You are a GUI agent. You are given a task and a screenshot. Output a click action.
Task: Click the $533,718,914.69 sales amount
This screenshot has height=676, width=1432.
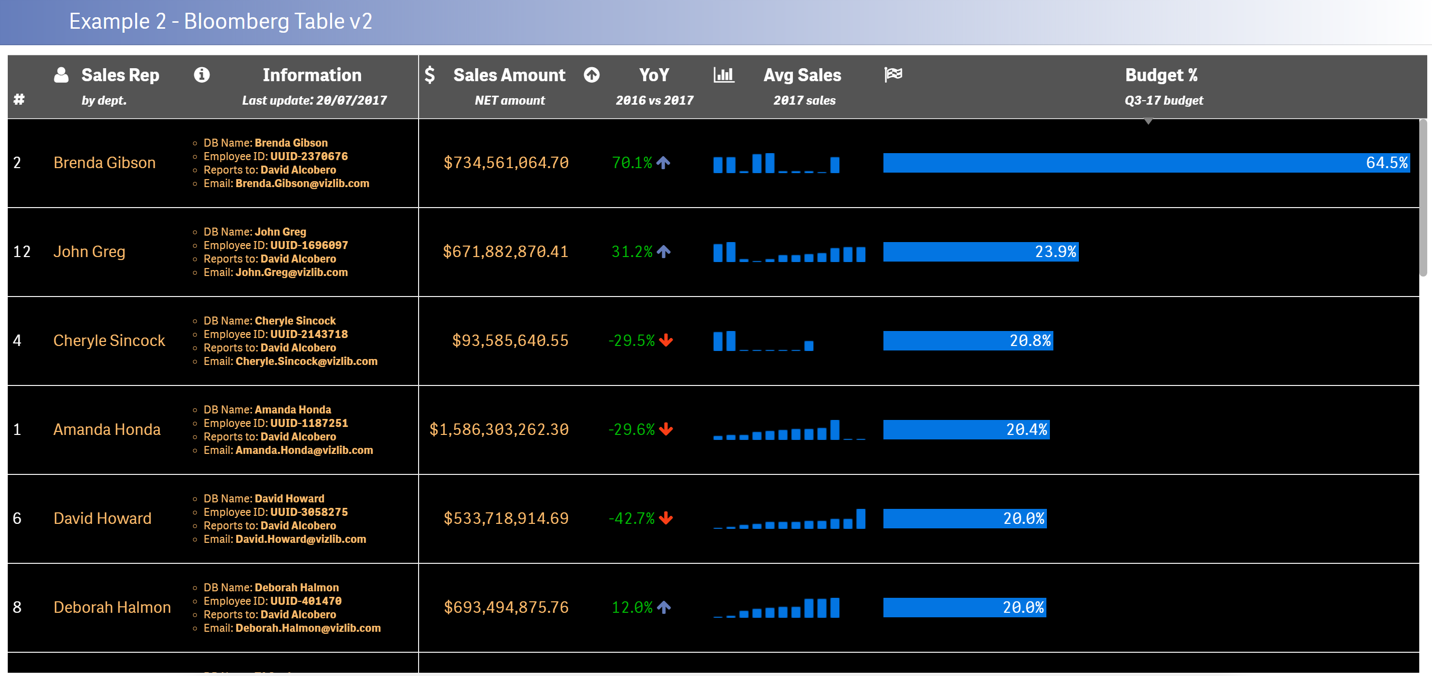[506, 519]
